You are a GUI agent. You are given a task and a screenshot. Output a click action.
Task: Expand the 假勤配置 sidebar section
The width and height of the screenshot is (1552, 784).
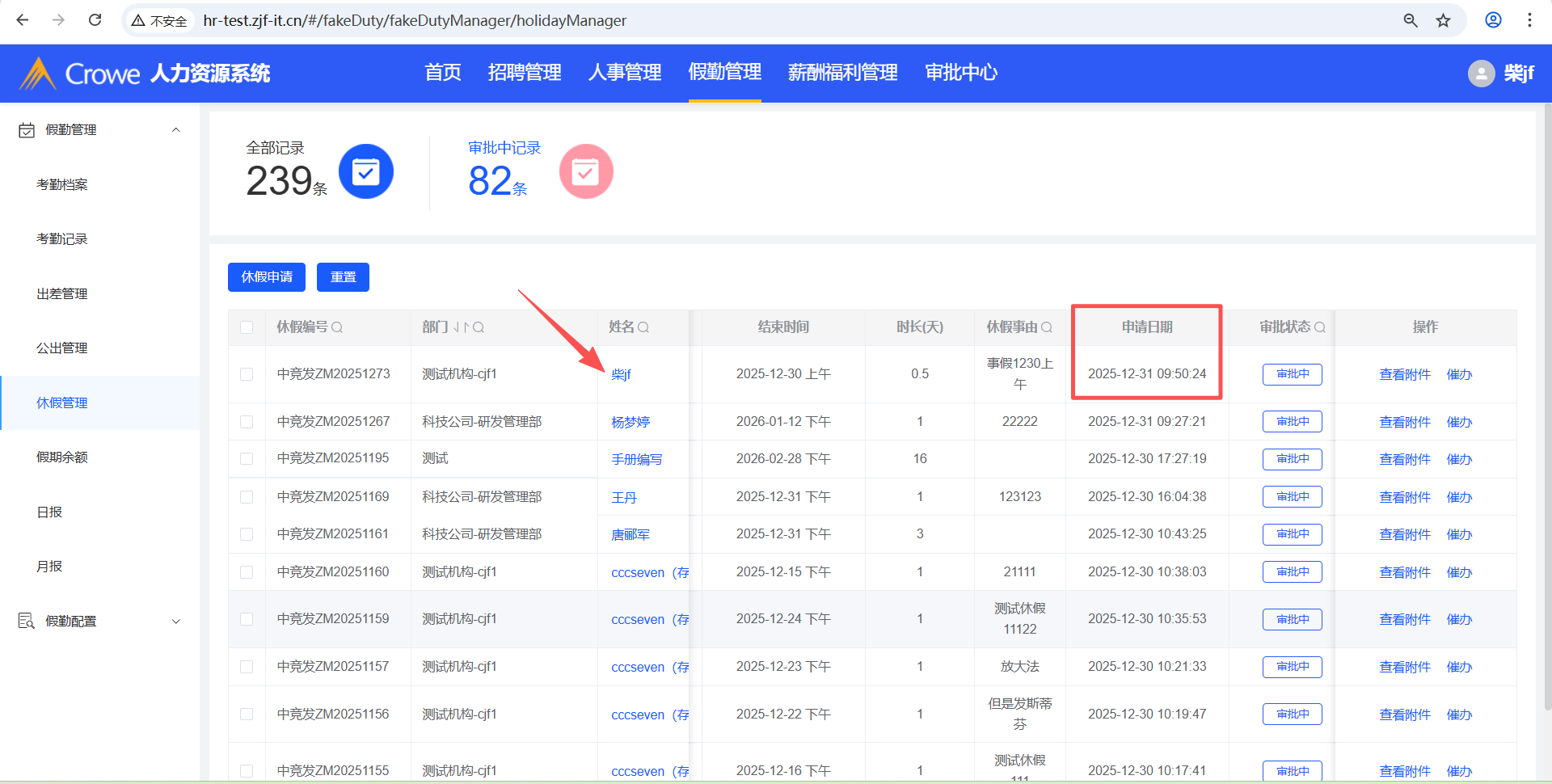click(x=175, y=622)
